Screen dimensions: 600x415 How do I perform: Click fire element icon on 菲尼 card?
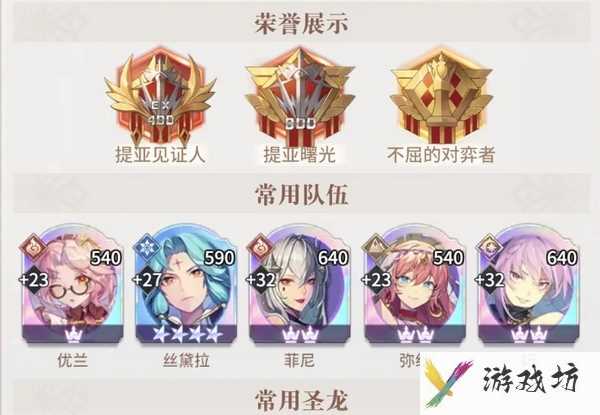(x=262, y=246)
